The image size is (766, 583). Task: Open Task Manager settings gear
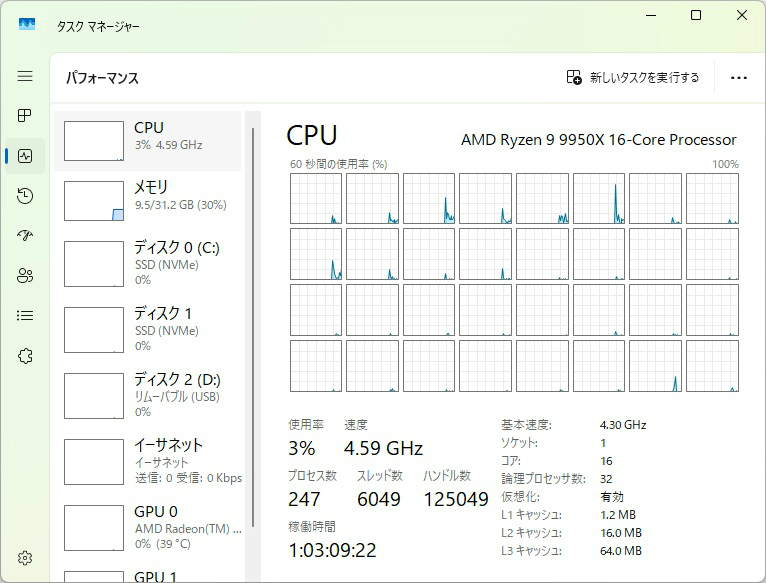[x=25, y=558]
